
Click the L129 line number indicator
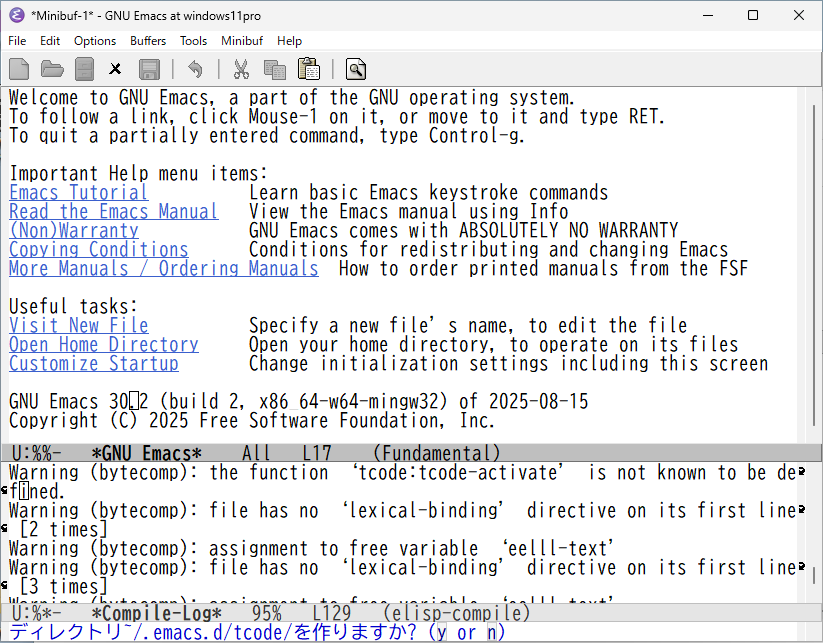332,613
